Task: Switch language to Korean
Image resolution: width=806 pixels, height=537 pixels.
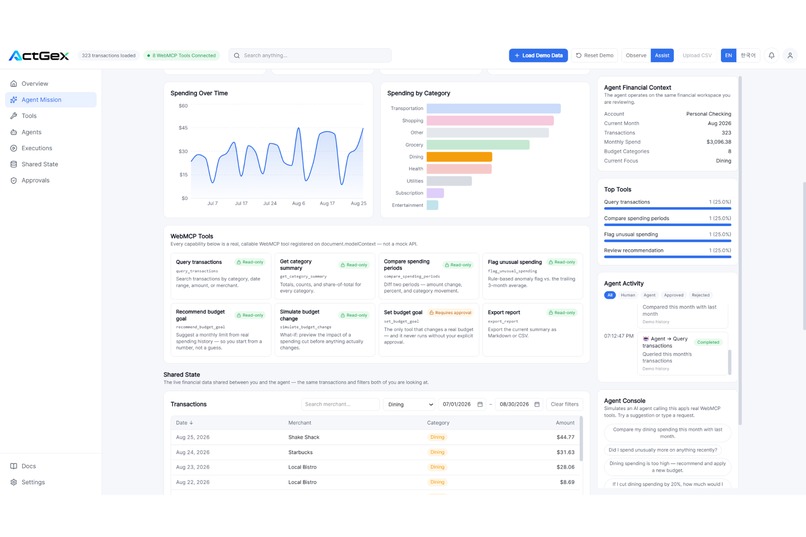Action: (748, 55)
